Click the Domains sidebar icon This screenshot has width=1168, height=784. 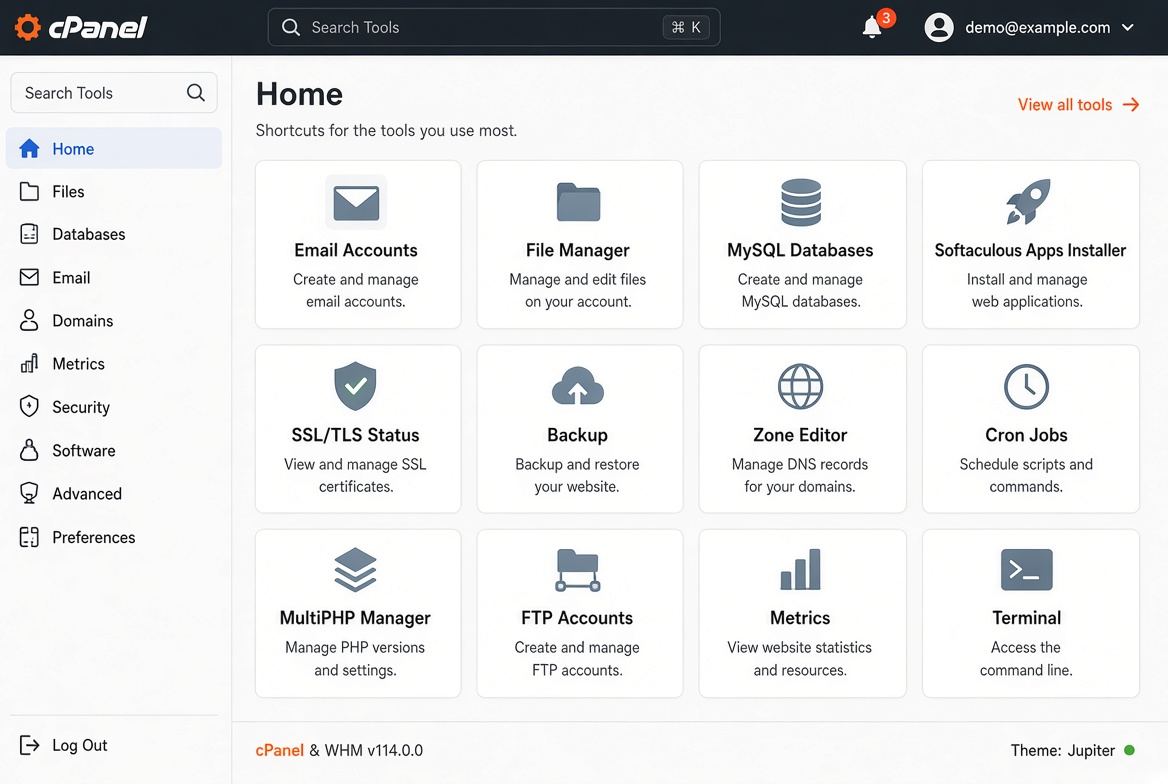[29, 320]
